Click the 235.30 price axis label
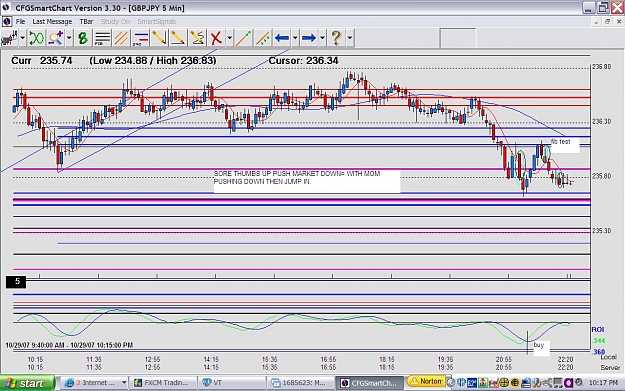This screenshot has width=625, height=391. point(601,231)
